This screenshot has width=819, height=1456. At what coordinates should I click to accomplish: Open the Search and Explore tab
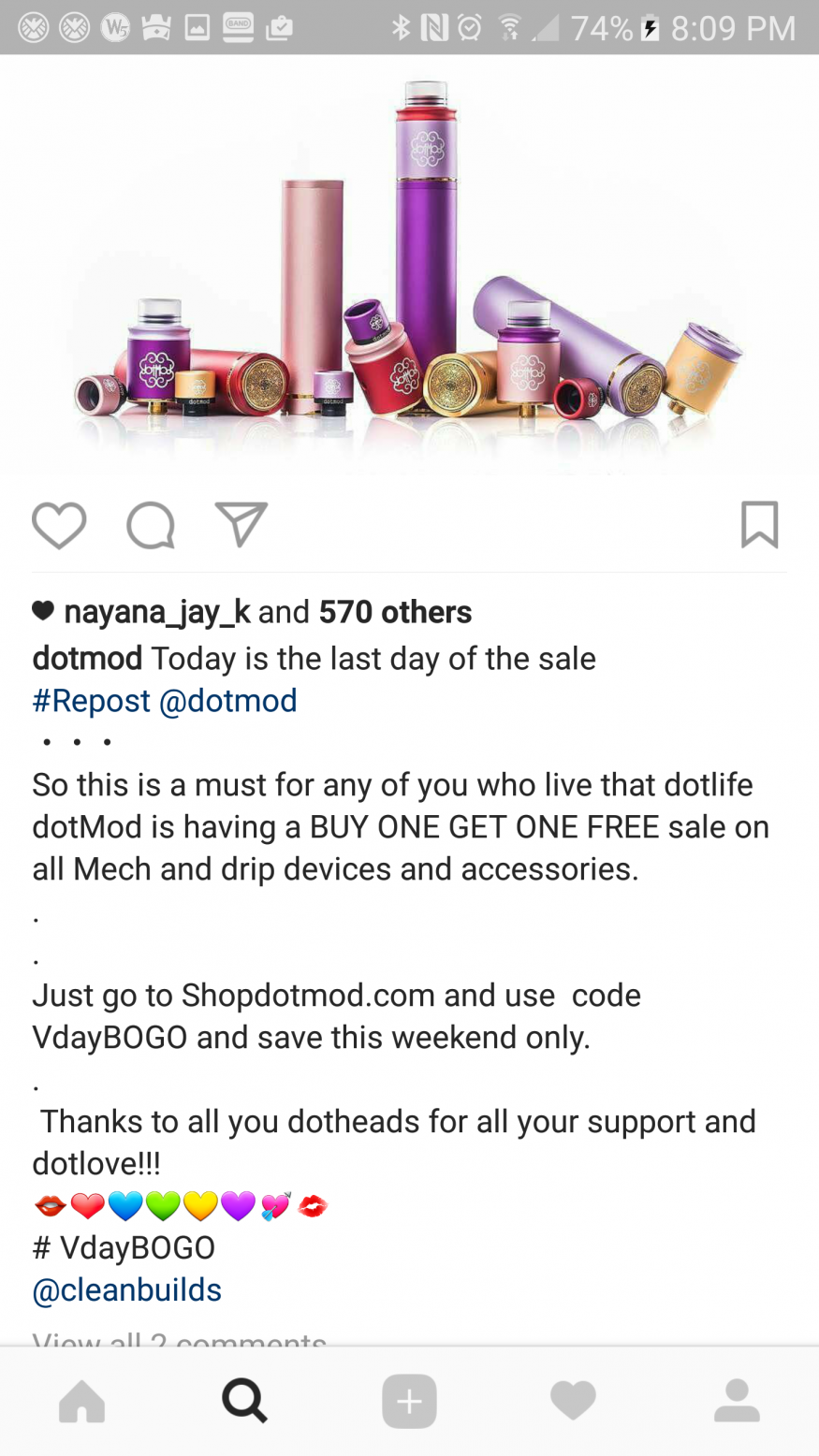245,1401
